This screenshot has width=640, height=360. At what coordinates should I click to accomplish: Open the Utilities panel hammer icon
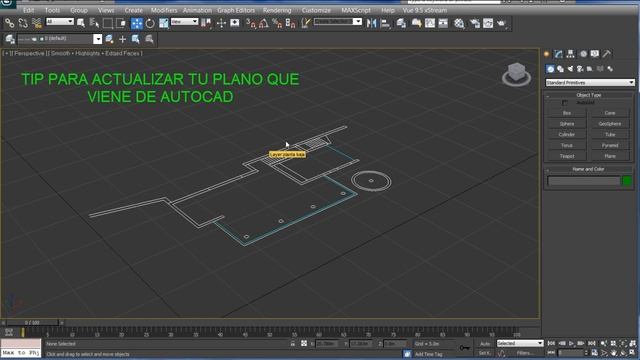[x=607, y=54]
